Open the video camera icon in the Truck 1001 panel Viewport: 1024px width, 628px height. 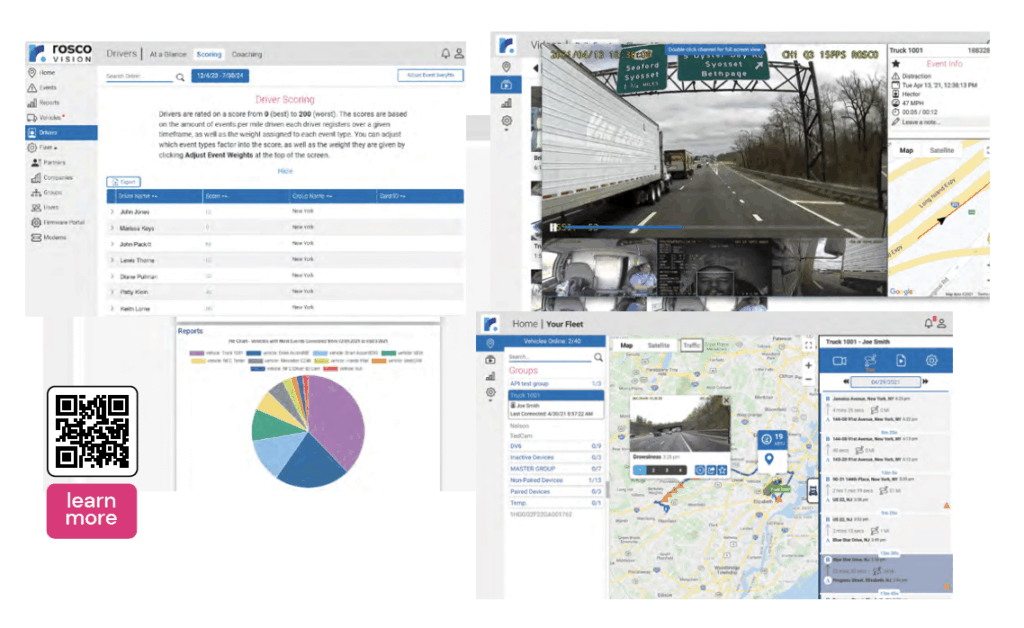tap(840, 360)
